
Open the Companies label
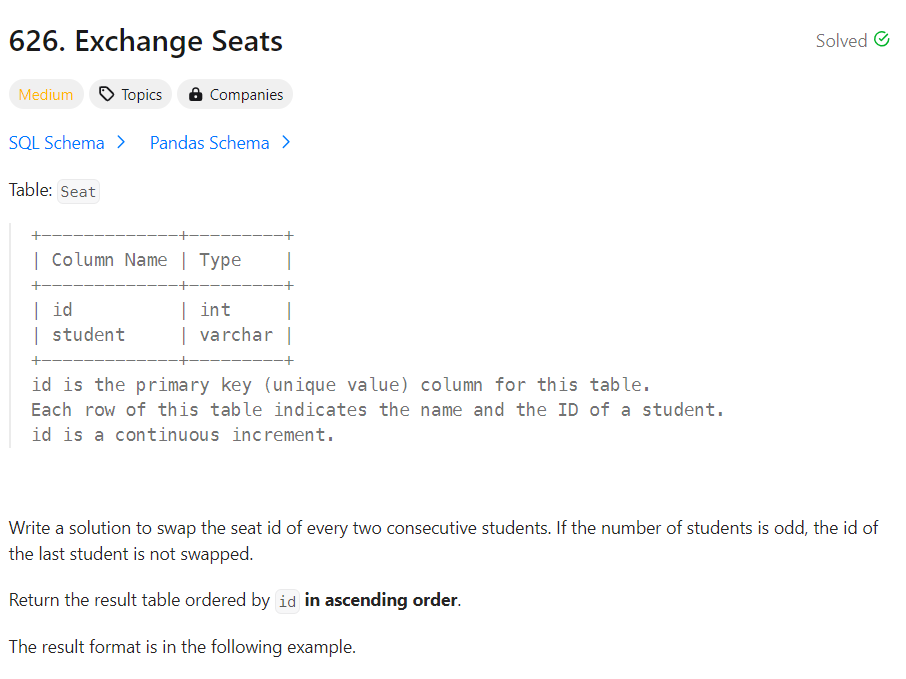(x=246, y=95)
